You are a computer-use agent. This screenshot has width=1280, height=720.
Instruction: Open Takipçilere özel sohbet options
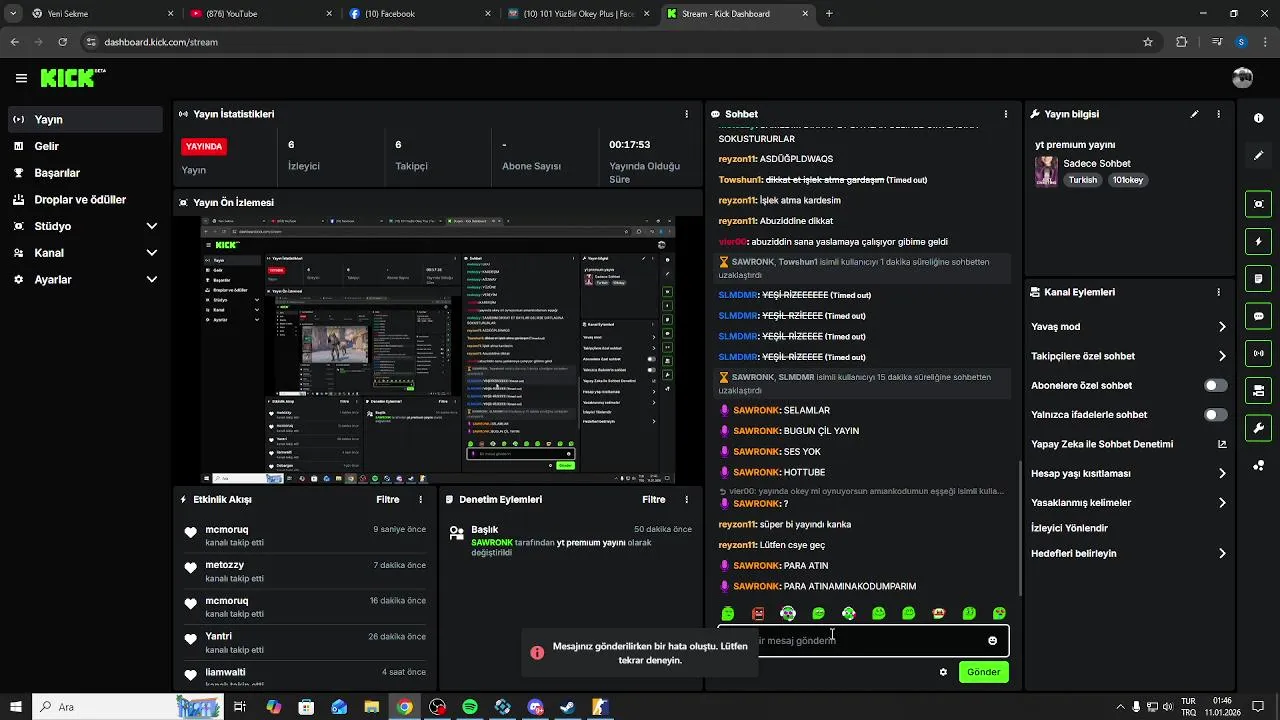[x=1129, y=356]
